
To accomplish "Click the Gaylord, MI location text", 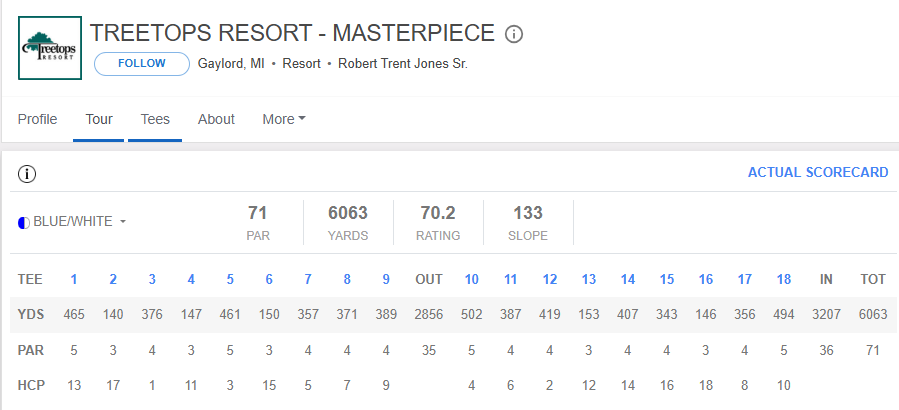I will [231, 64].
